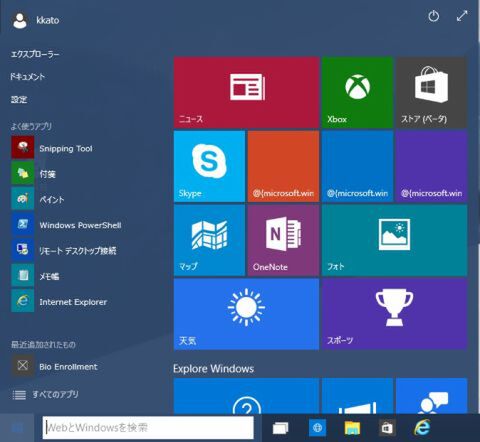Open the OneNote tile
This screenshot has height=442, width=480.
click(283, 240)
